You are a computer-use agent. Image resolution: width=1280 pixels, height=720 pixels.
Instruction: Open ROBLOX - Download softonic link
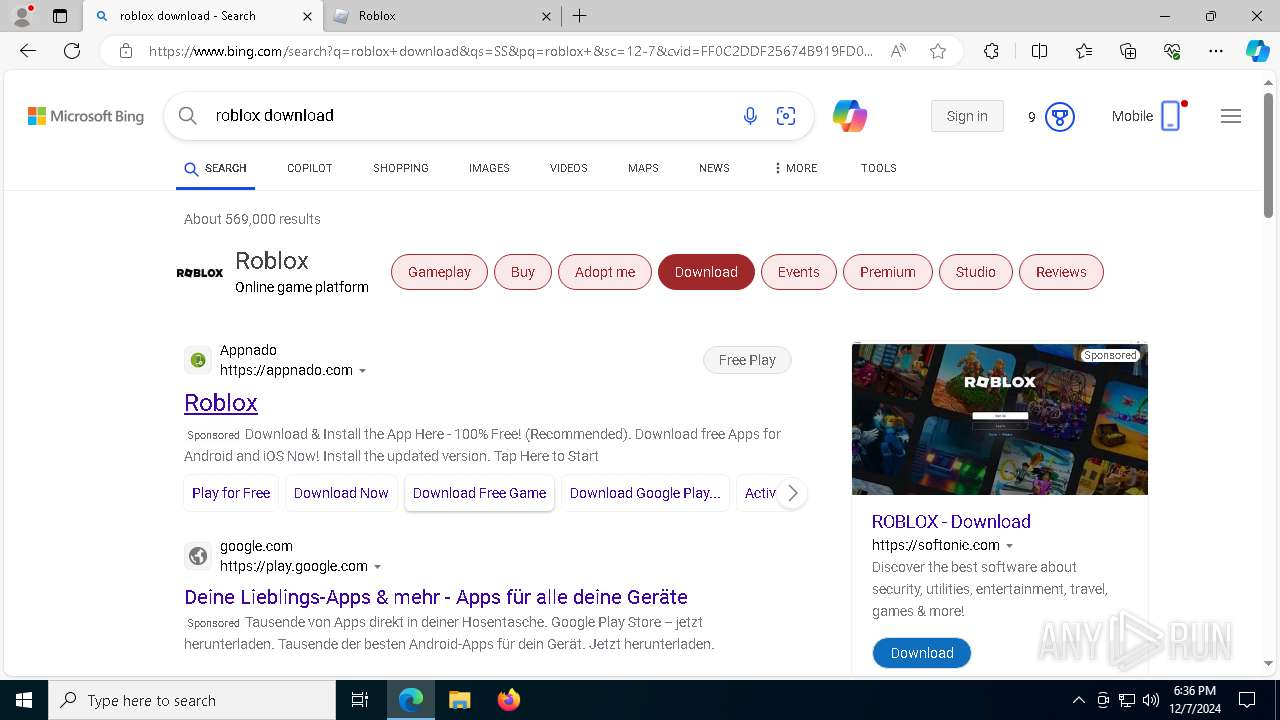951,521
